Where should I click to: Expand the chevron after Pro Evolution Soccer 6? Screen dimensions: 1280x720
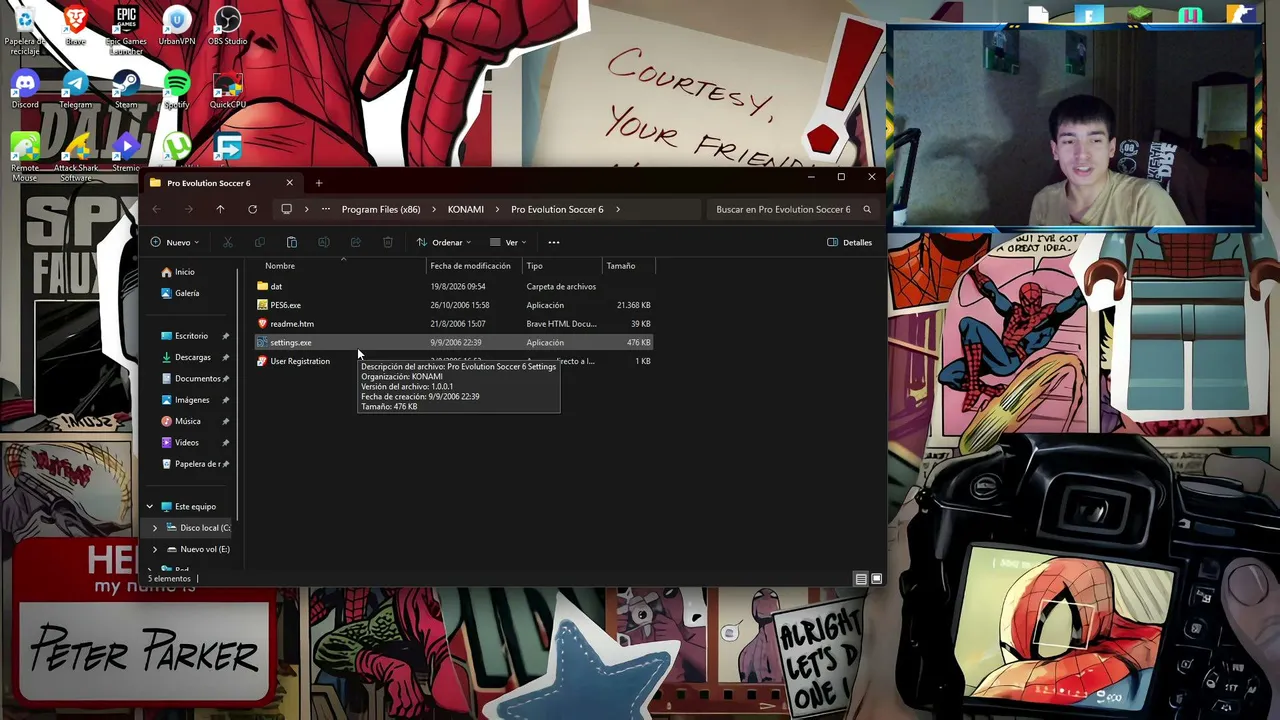tap(618, 209)
